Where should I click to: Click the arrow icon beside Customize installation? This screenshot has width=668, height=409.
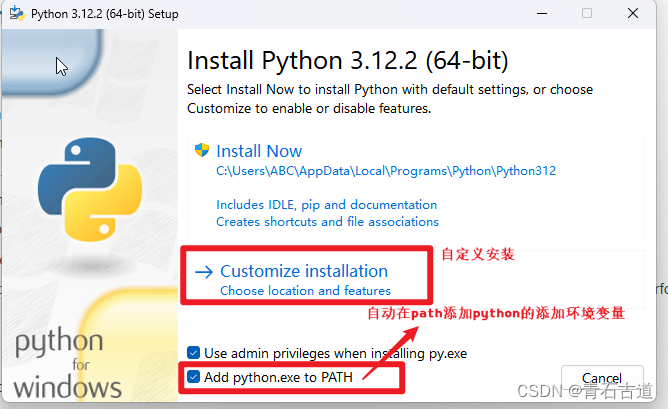[204, 272]
